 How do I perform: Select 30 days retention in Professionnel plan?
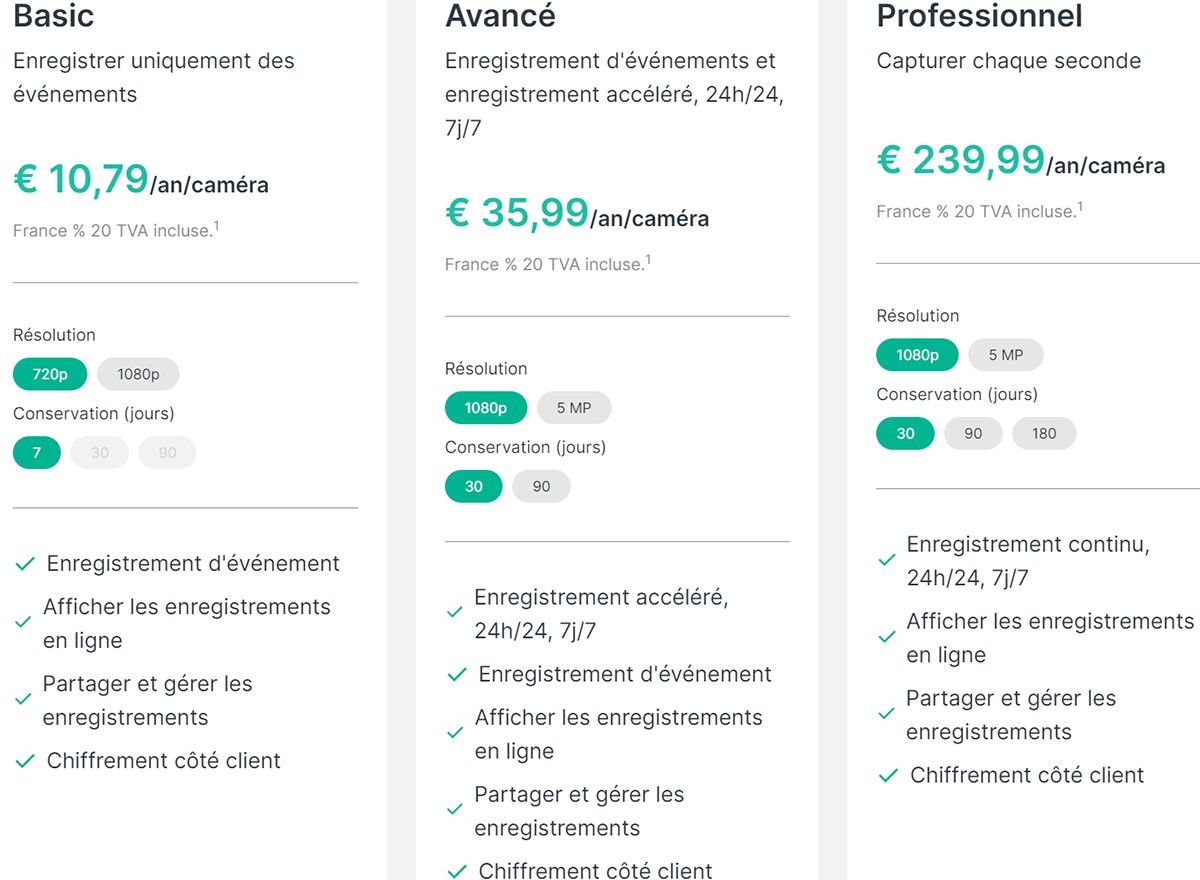tap(905, 434)
